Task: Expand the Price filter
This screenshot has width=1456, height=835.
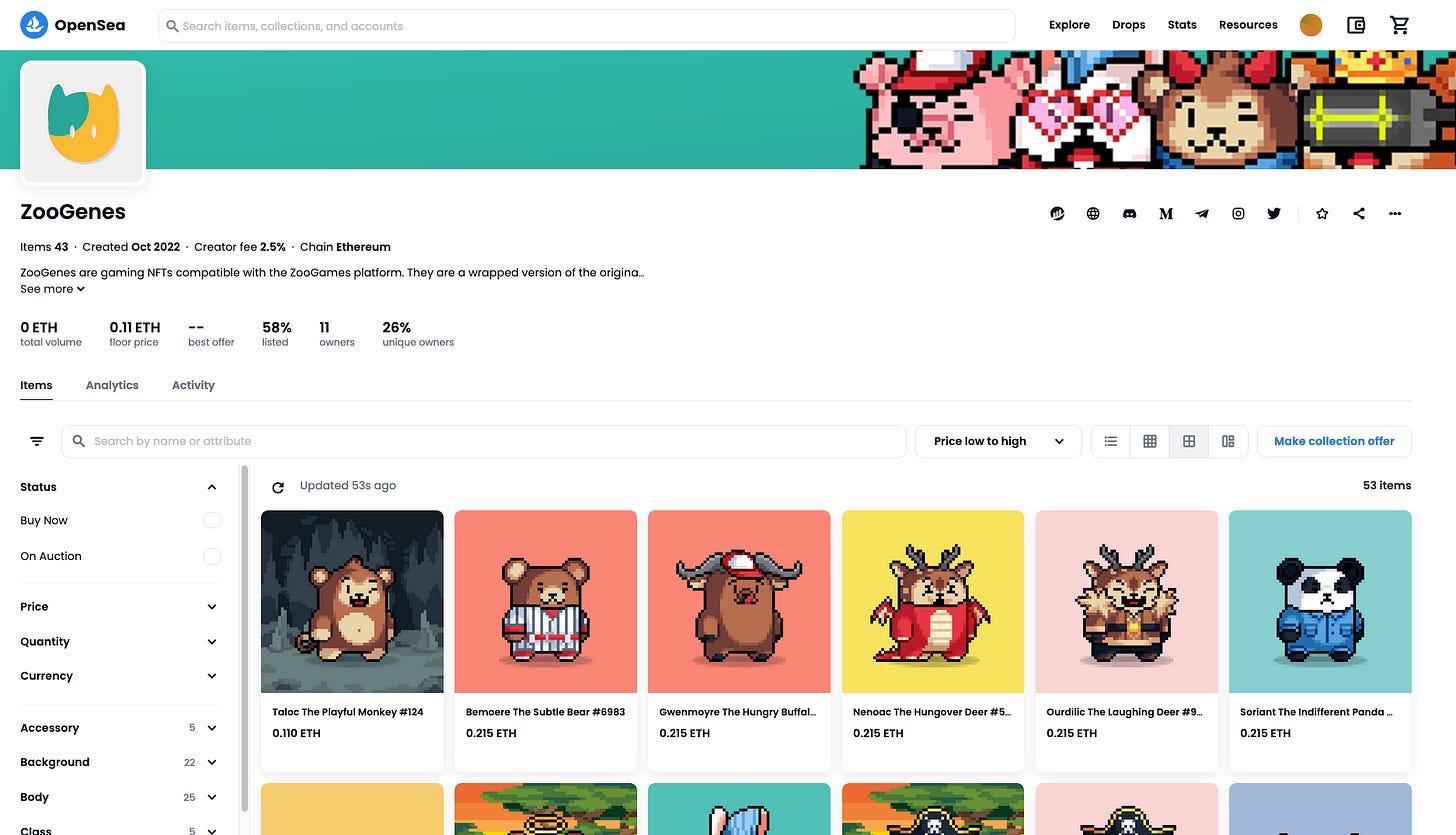Action: 120,607
